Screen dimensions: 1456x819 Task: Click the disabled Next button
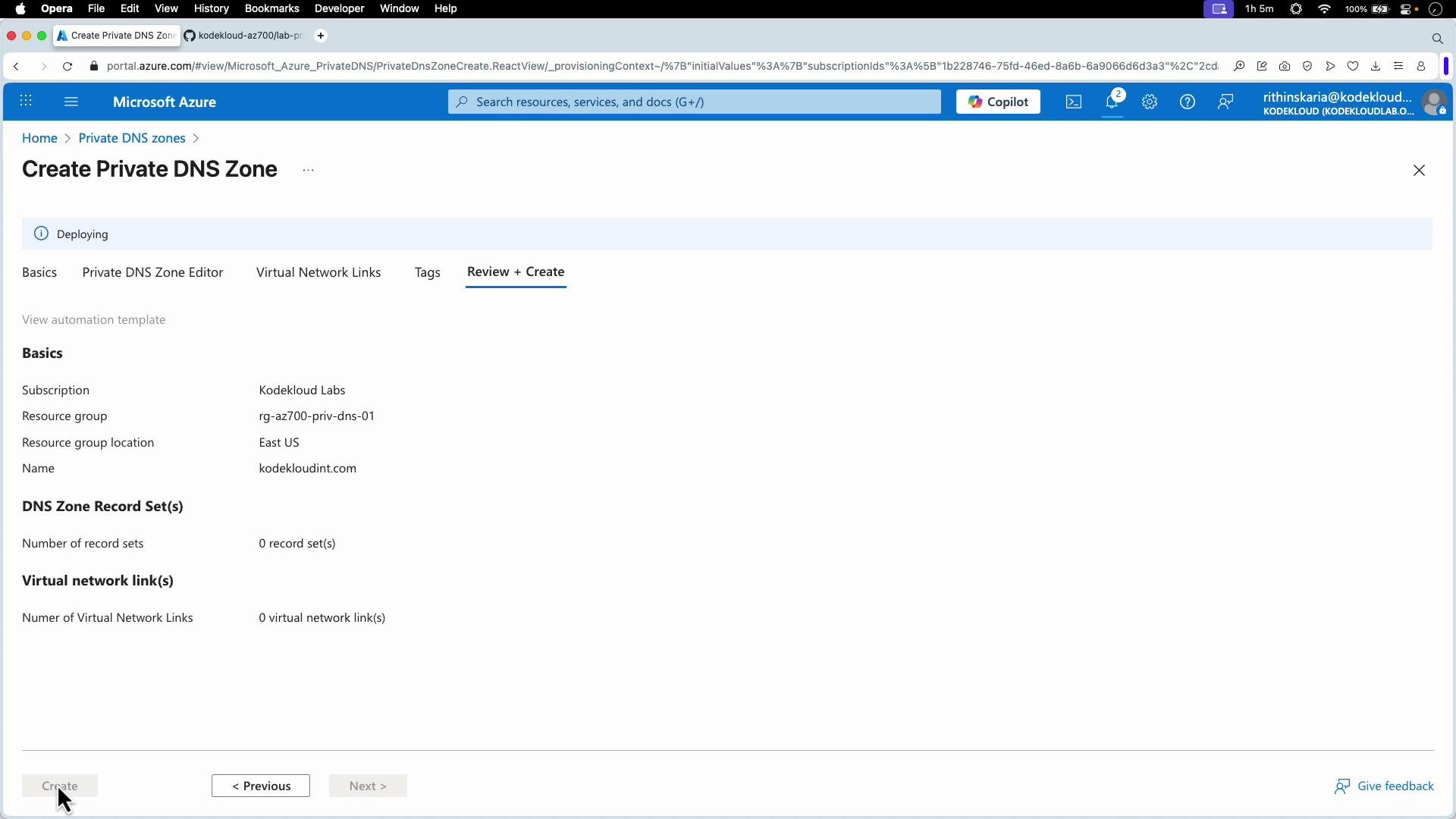point(368,786)
